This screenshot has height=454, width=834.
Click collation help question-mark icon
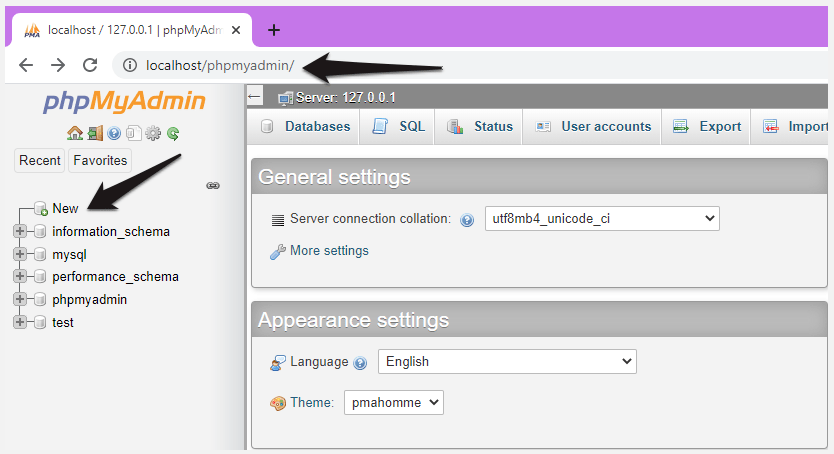click(x=467, y=220)
